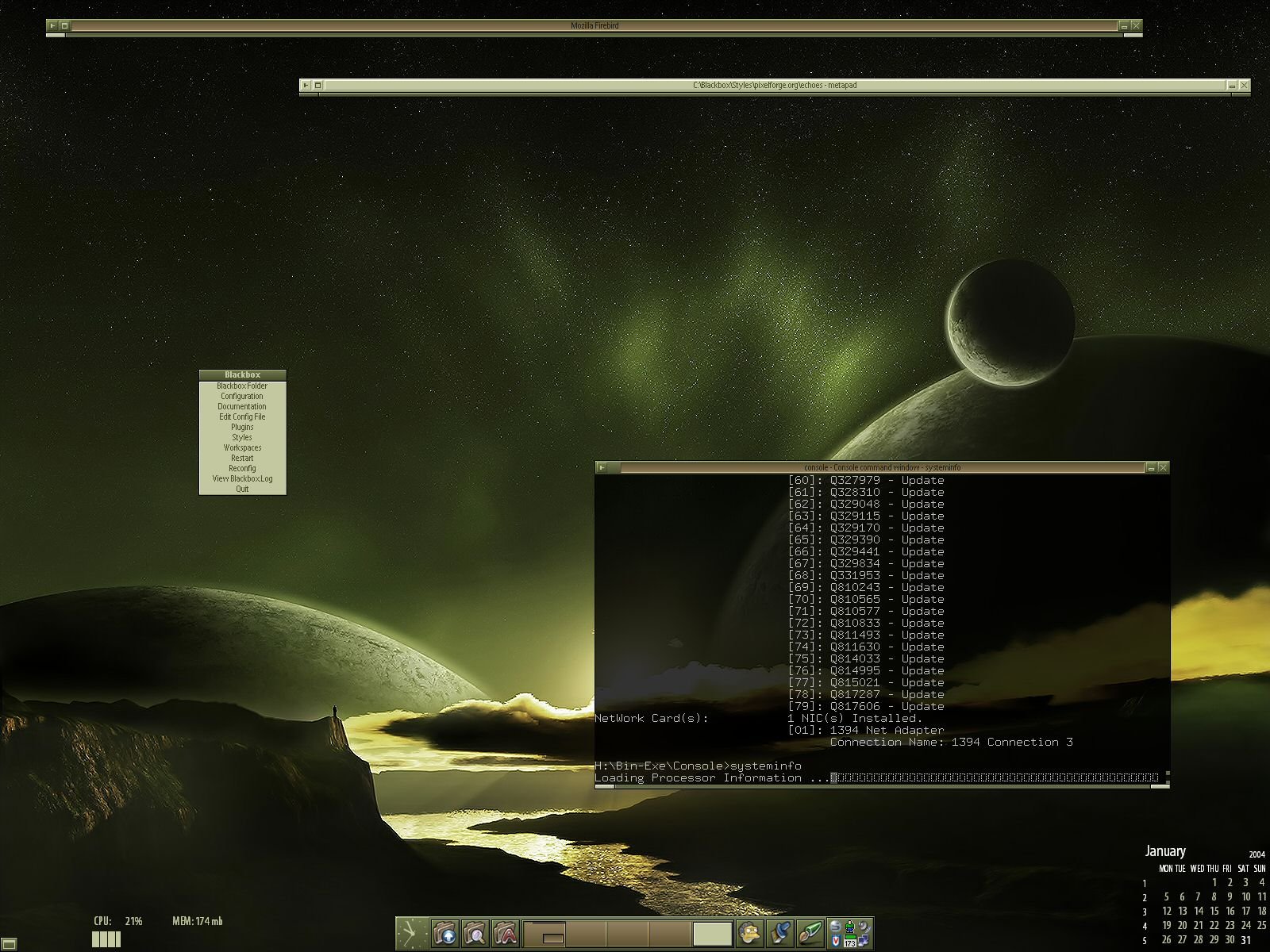Image resolution: width=1270 pixels, height=952 pixels.
Task: Open the Plugins submenu
Action: point(242,427)
